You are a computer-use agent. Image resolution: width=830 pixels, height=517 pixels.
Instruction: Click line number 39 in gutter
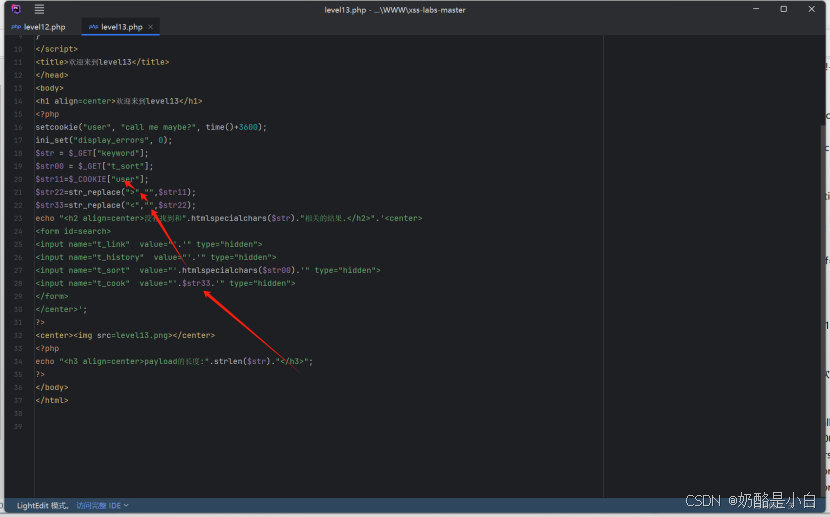[x=18, y=427]
